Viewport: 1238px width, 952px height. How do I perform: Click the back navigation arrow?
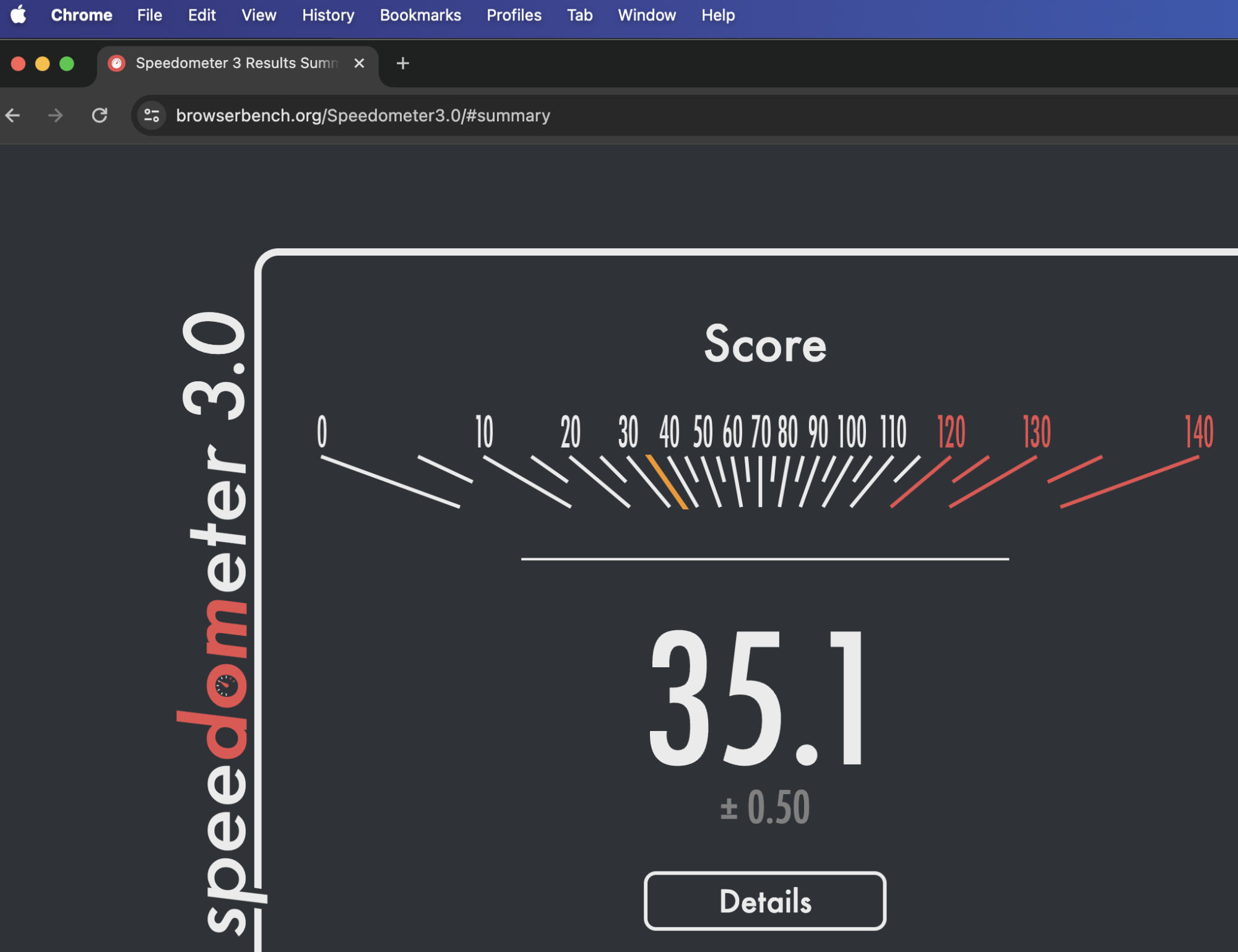click(13, 115)
